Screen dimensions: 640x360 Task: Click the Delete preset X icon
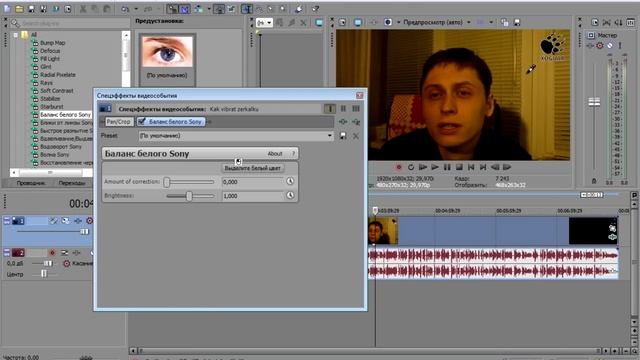[356, 136]
